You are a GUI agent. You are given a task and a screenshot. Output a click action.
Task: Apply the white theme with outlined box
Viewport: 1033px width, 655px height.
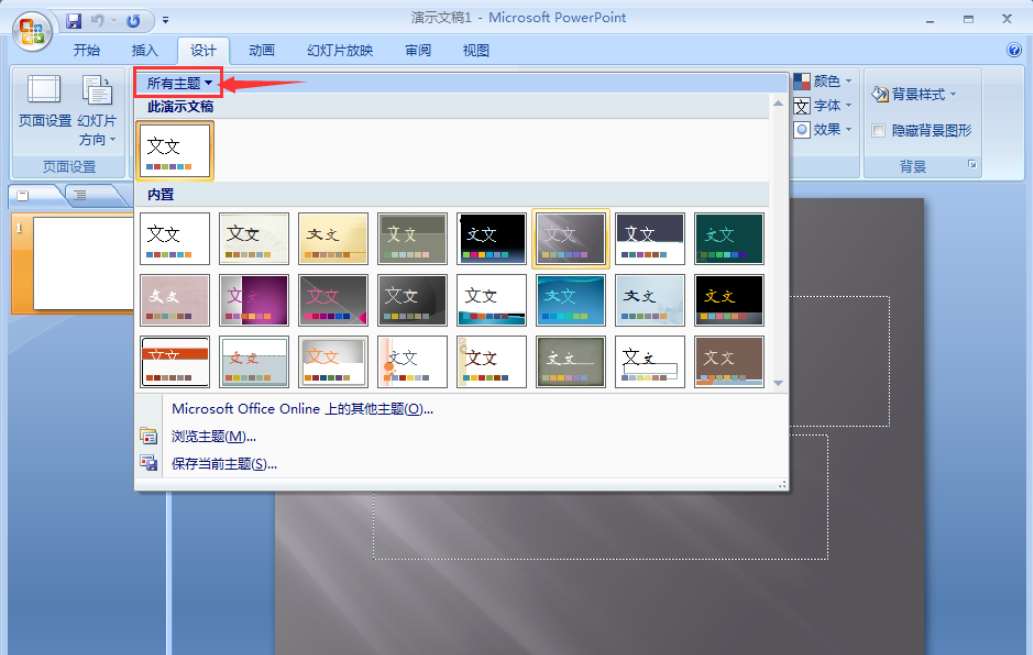tap(650, 362)
